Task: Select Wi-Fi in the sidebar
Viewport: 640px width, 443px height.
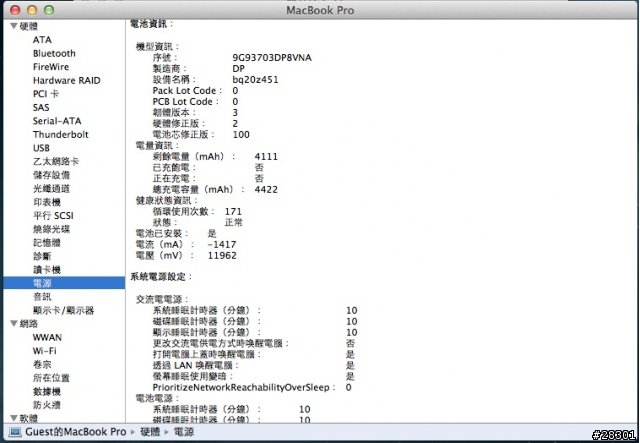Action: [44, 351]
